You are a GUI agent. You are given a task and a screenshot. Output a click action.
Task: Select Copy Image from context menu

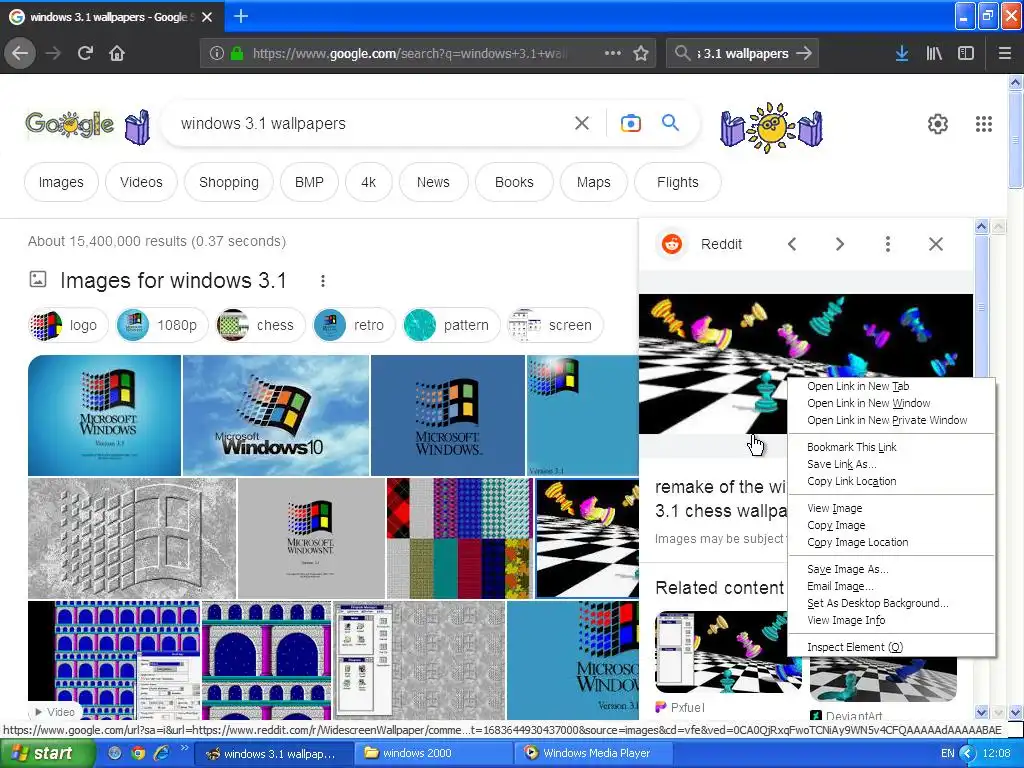(891, 524)
